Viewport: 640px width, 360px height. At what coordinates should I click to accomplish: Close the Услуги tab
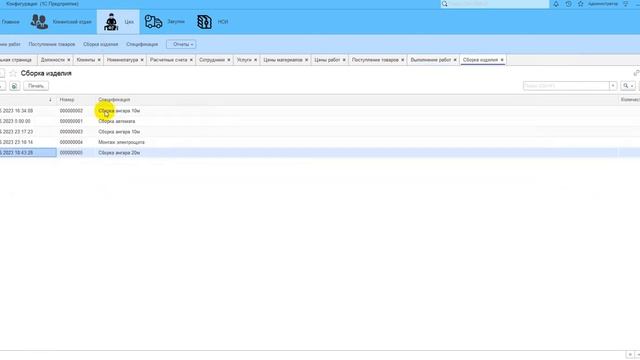point(256,60)
